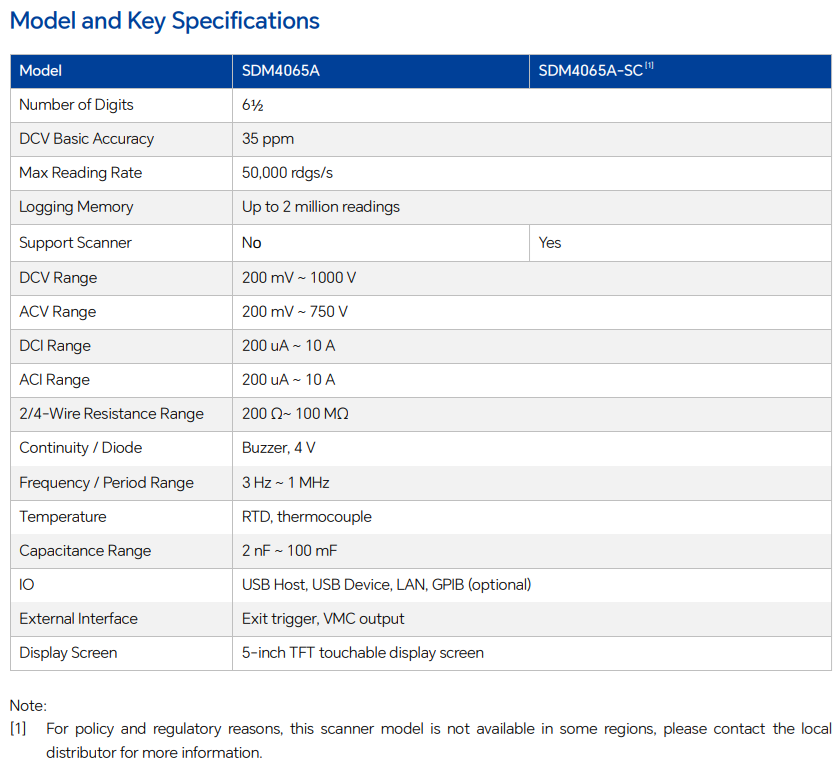Click the "Temperature" row label
The width and height of the screenshot is (840, 771).
pyautogui.click(x=63, y=517)
